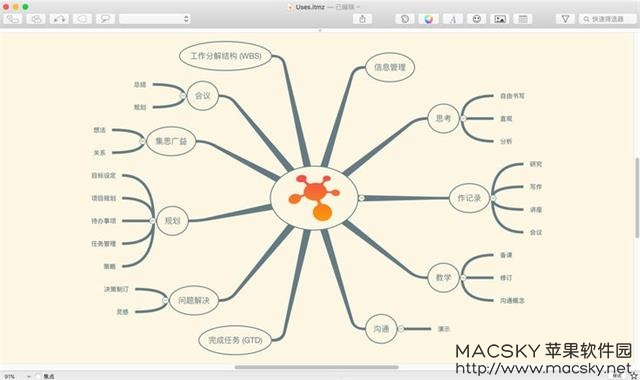
Task: Select the central orange logo node
Action: tap(314, 198)
